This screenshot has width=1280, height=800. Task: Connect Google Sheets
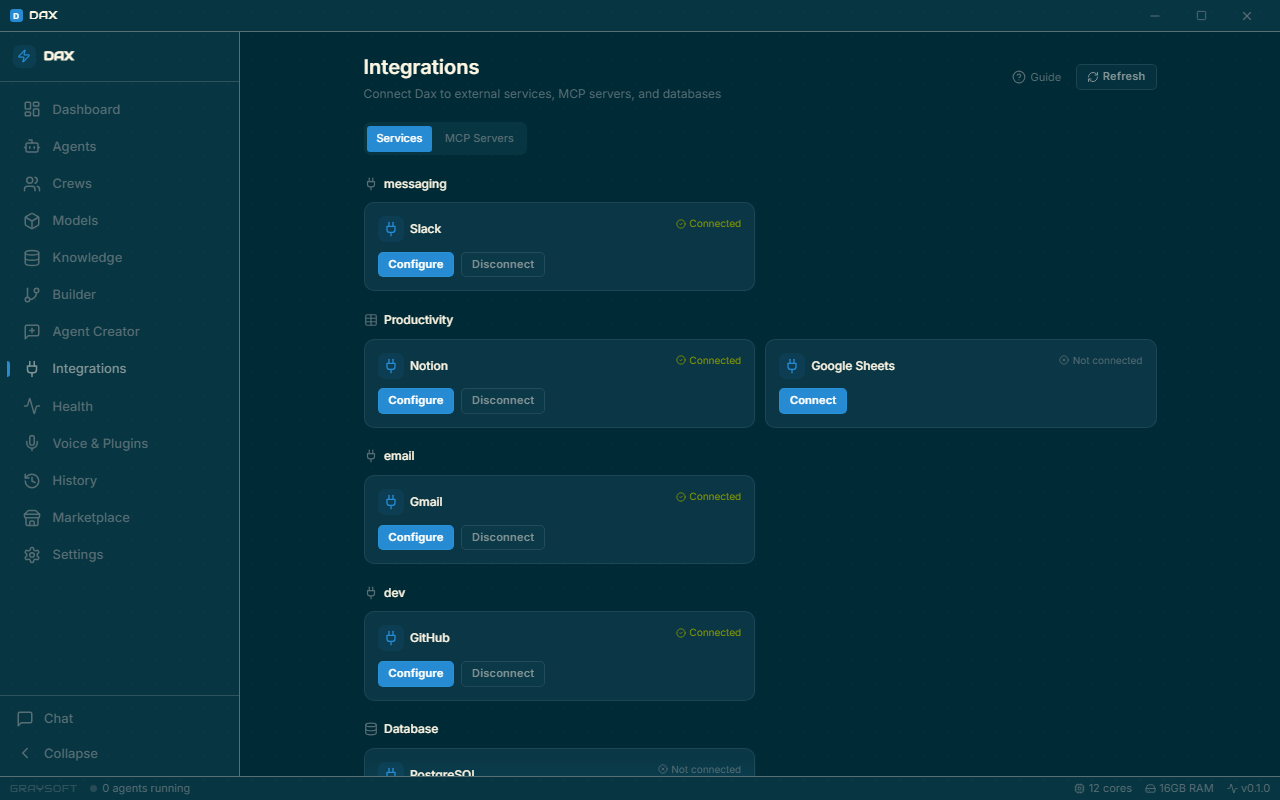pos(813,400)
